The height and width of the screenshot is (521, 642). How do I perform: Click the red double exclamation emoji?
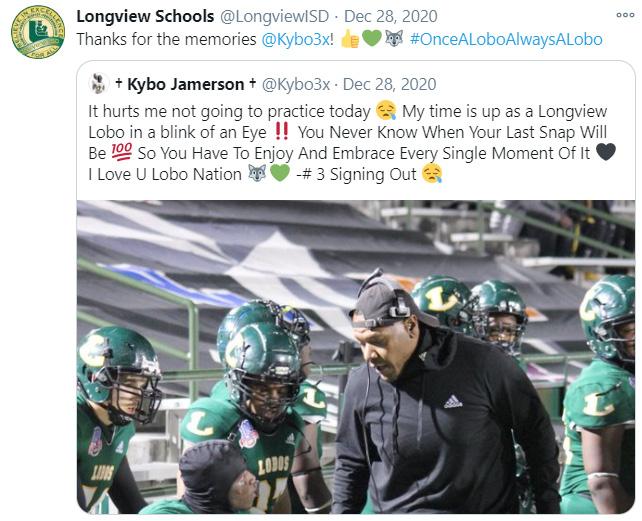point(282,131)
